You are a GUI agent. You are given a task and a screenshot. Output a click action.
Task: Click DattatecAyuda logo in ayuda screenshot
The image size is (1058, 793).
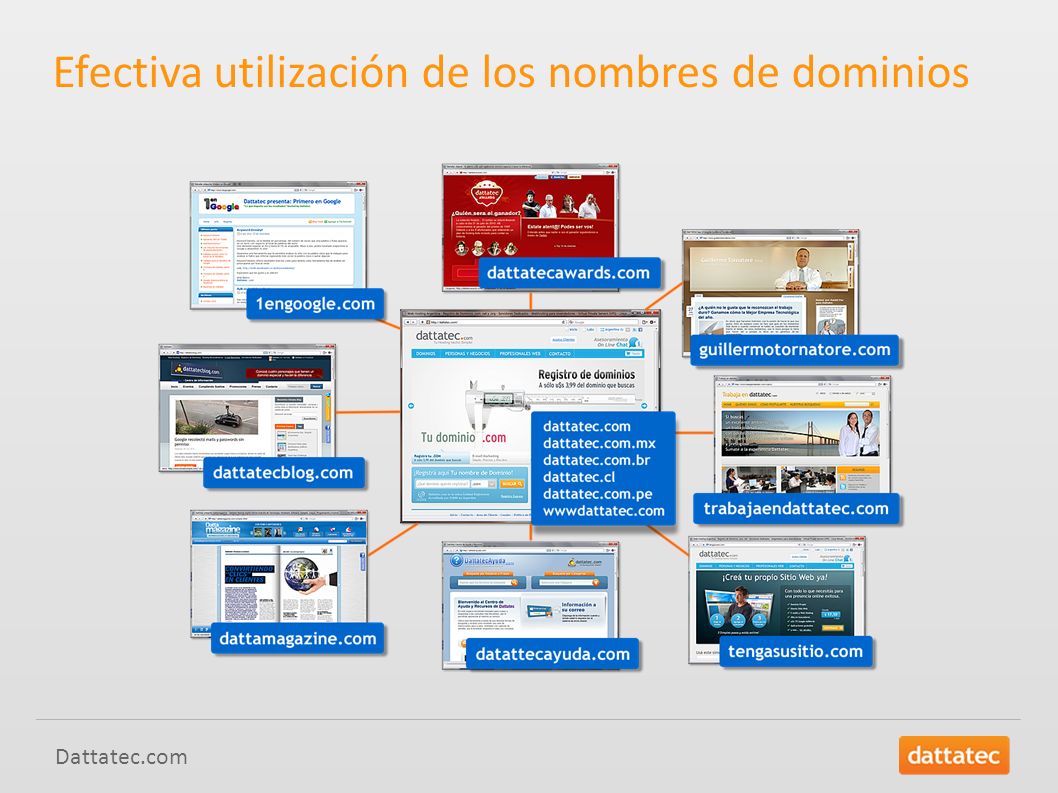[x=482, y=560]
